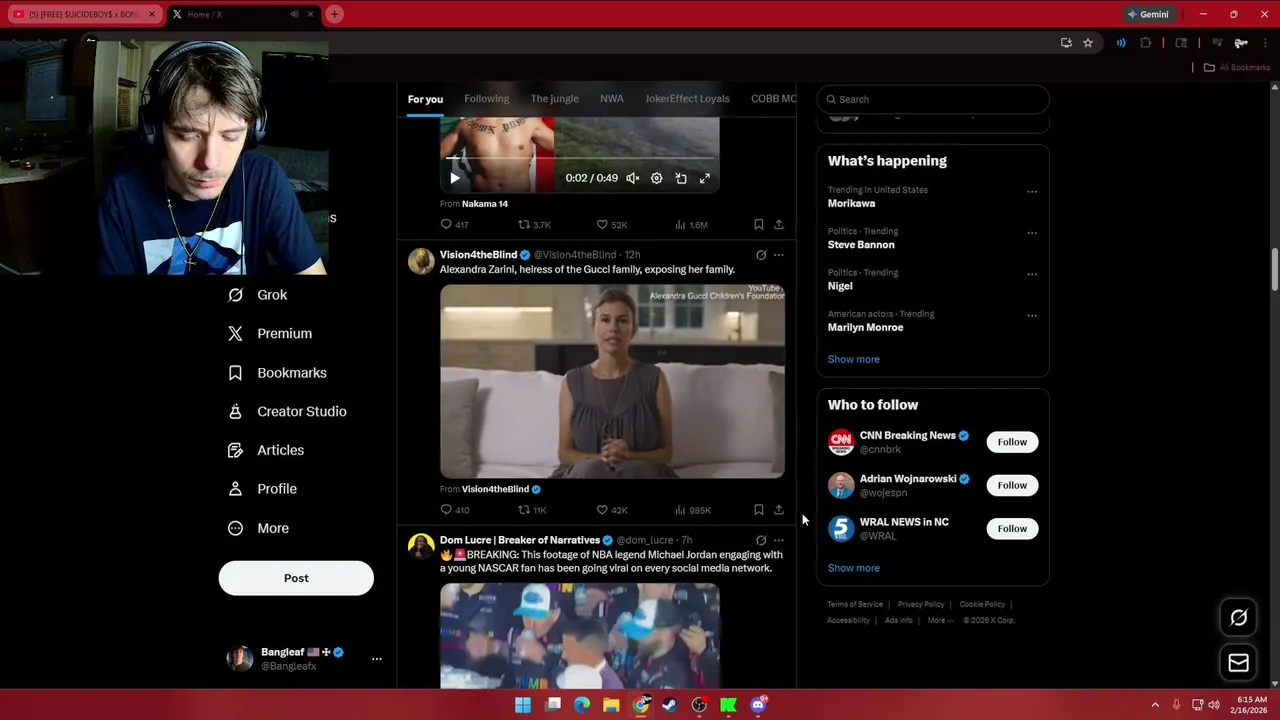1280x720 pixels.
Task: Open Grok from the left sidebar
Action: pyautogui.click(x=258, y=295)
